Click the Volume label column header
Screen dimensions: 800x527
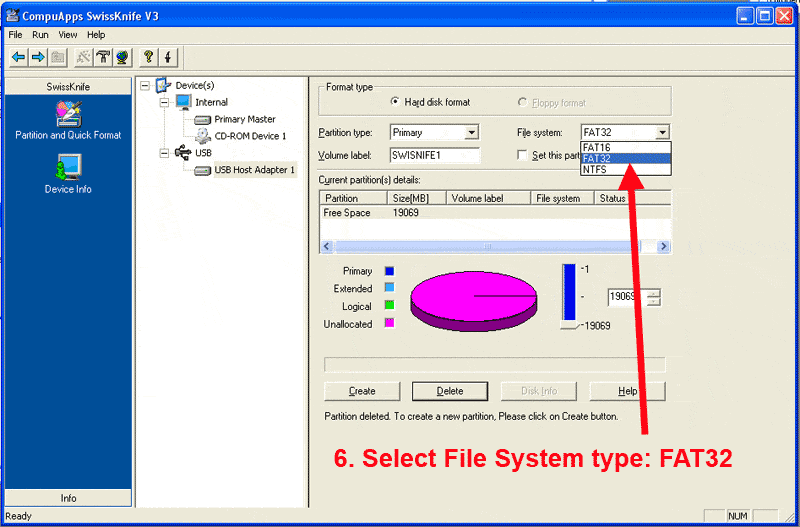pyautogui.click(x=488, y=198)
